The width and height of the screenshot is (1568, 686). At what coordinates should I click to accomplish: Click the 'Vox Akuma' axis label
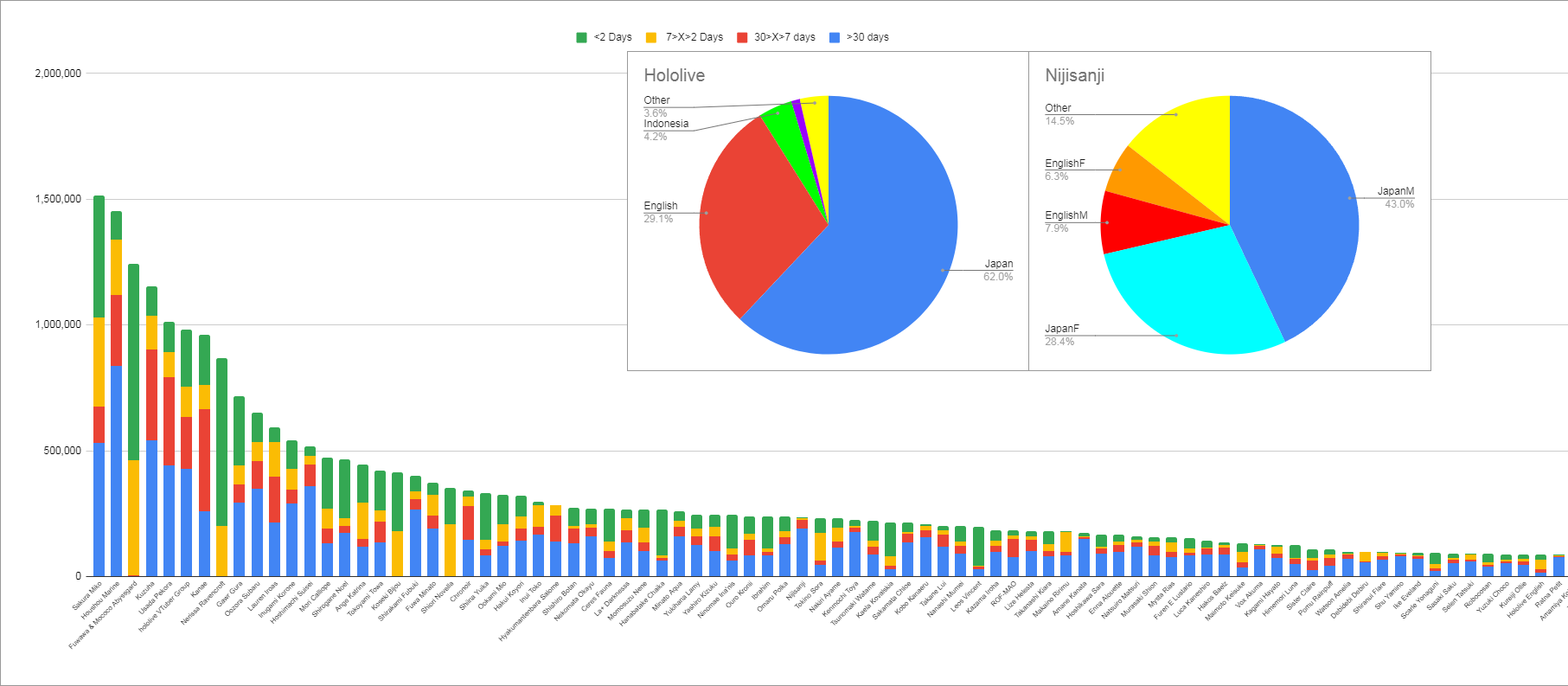(x=1249, y=593)
